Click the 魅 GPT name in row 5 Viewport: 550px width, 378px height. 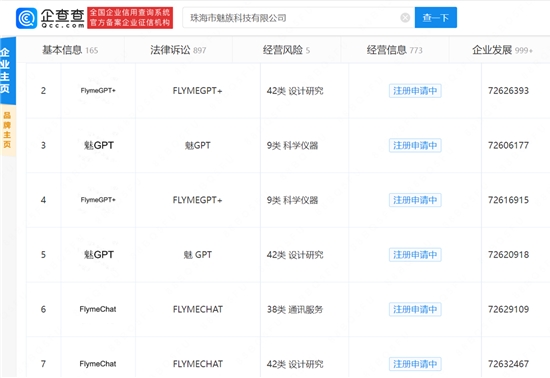coord(197,255)
